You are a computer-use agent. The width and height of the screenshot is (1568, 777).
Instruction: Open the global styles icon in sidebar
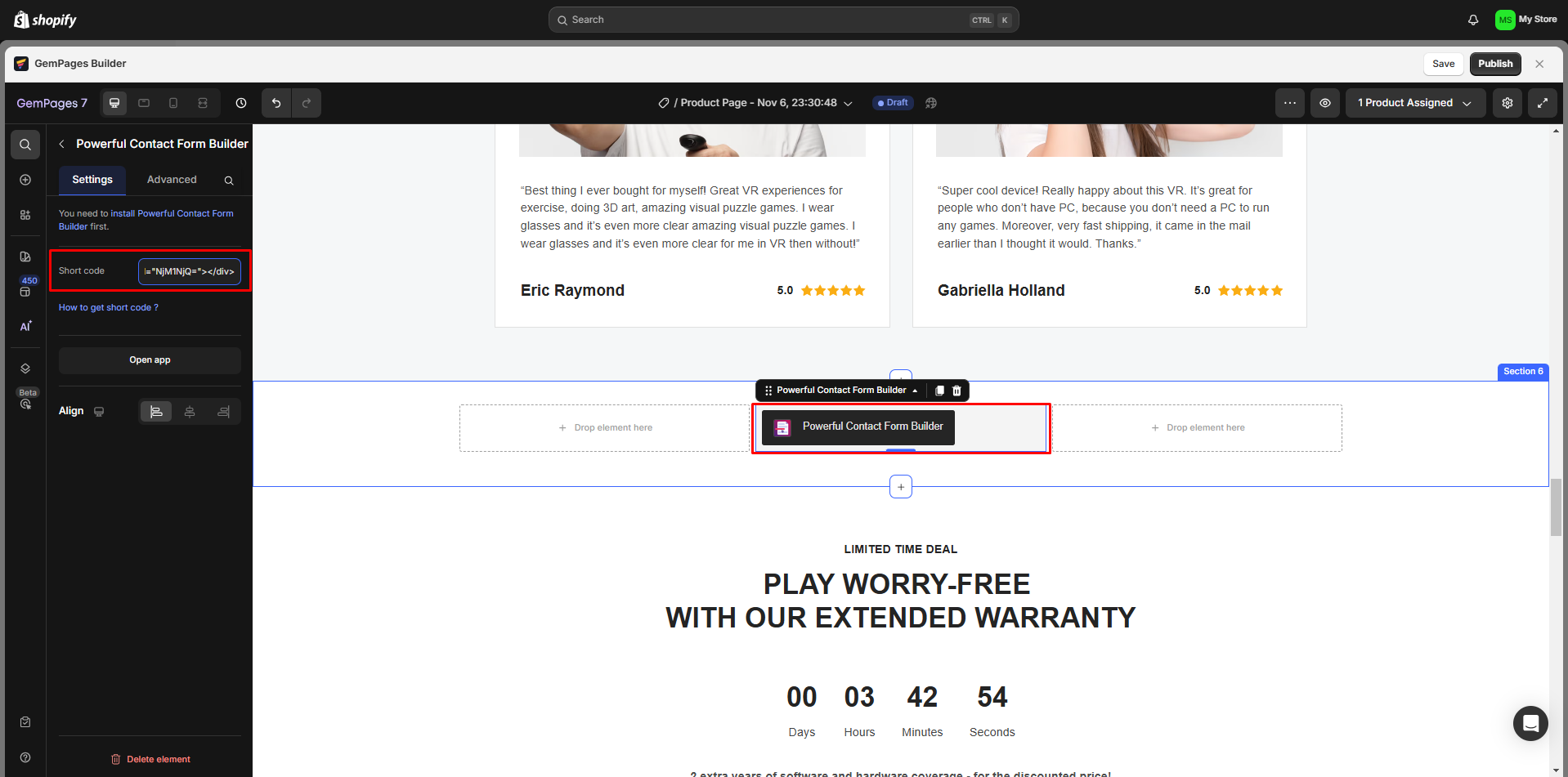coord(25,257)
